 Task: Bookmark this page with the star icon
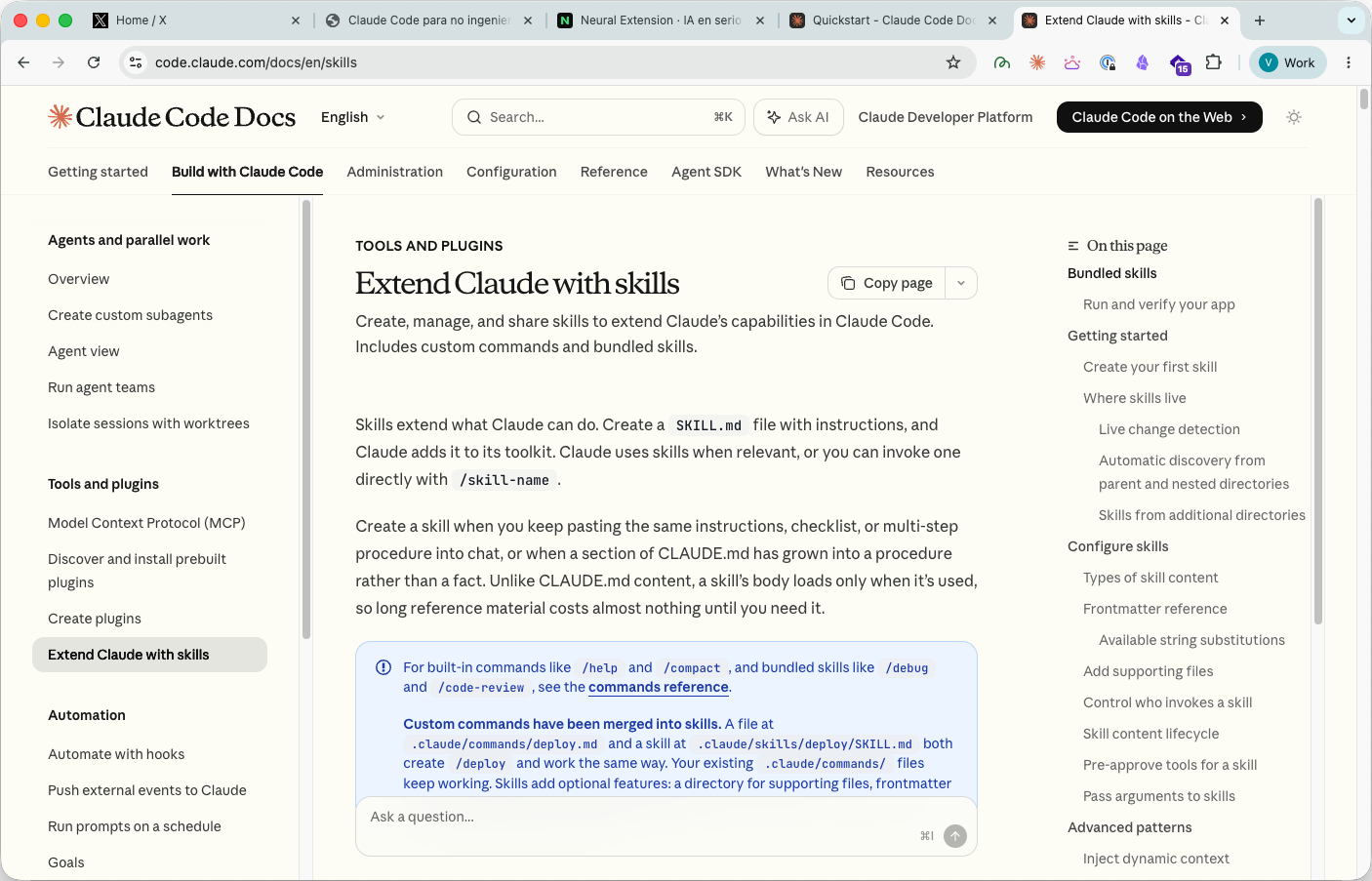[953, 62]
